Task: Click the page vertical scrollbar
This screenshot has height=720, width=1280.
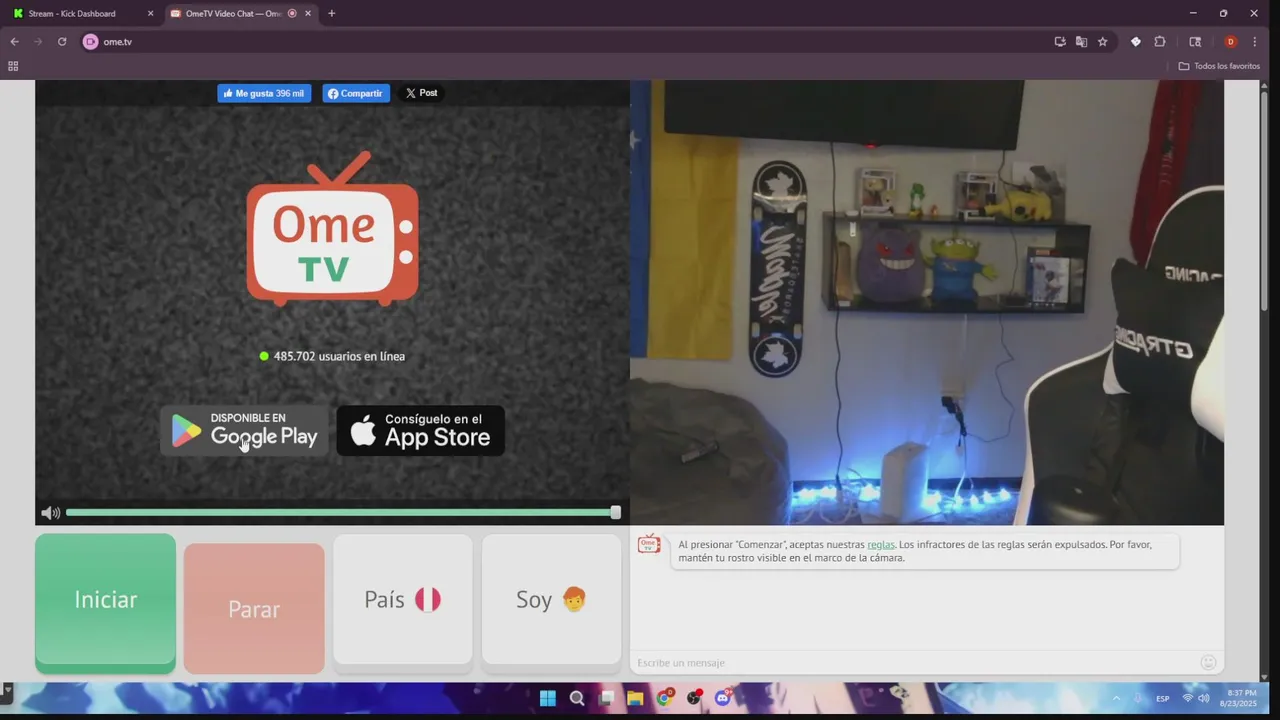Action: click(x=1265, y=200)
